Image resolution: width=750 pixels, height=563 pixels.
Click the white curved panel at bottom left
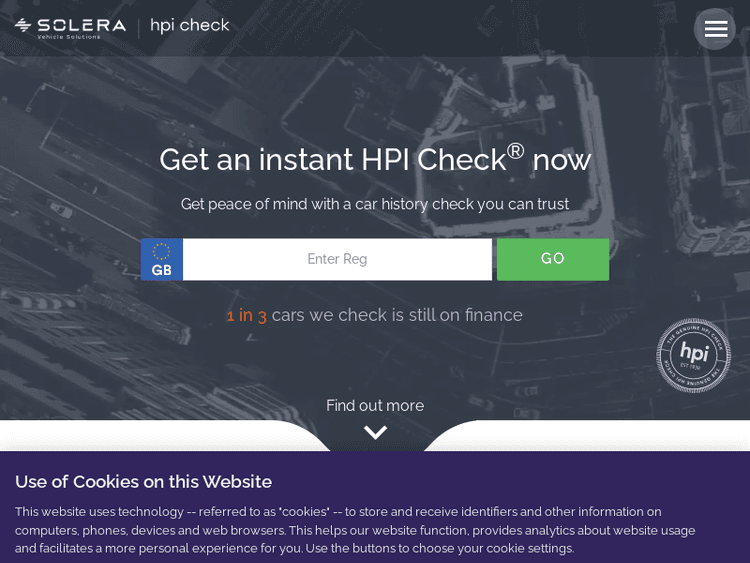click(150, 436)
